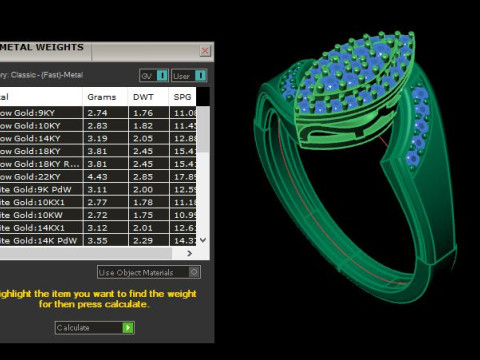Select the White Gold:14K PdW row
Image resolution: width=480 pixels, height=360 pixels.
[98, 240]
